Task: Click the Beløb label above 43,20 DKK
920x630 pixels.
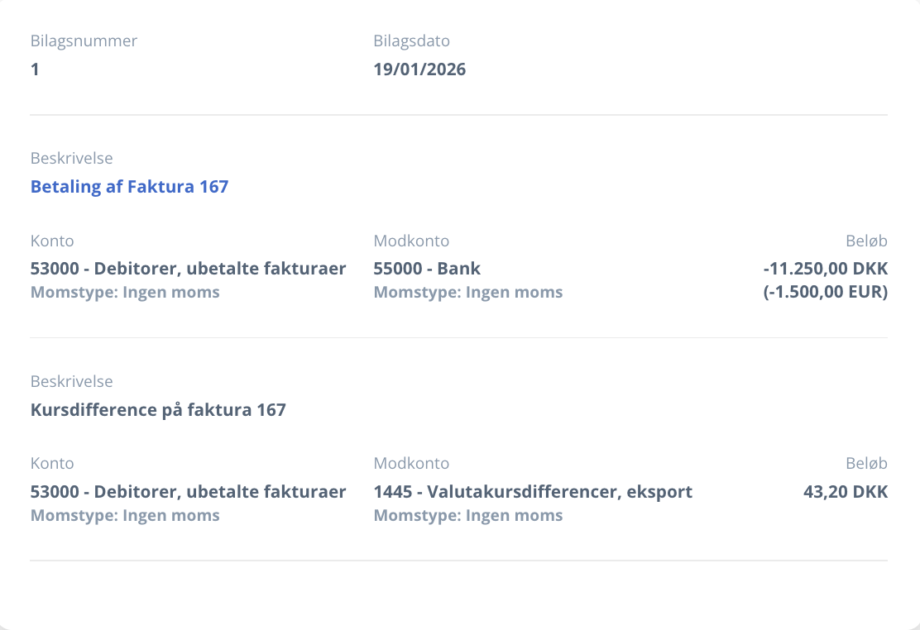Action: coord(866,464)
